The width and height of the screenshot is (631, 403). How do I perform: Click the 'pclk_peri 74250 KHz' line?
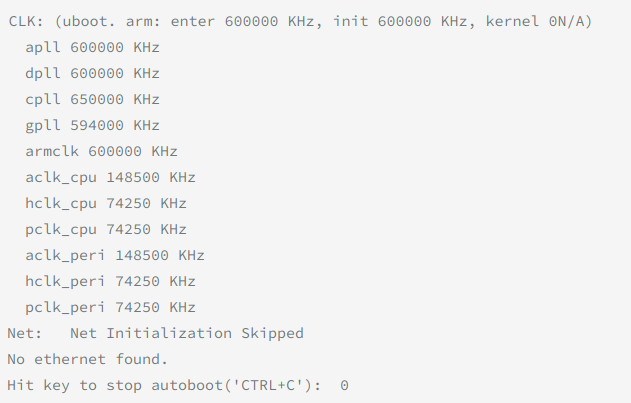coord(110,308)
